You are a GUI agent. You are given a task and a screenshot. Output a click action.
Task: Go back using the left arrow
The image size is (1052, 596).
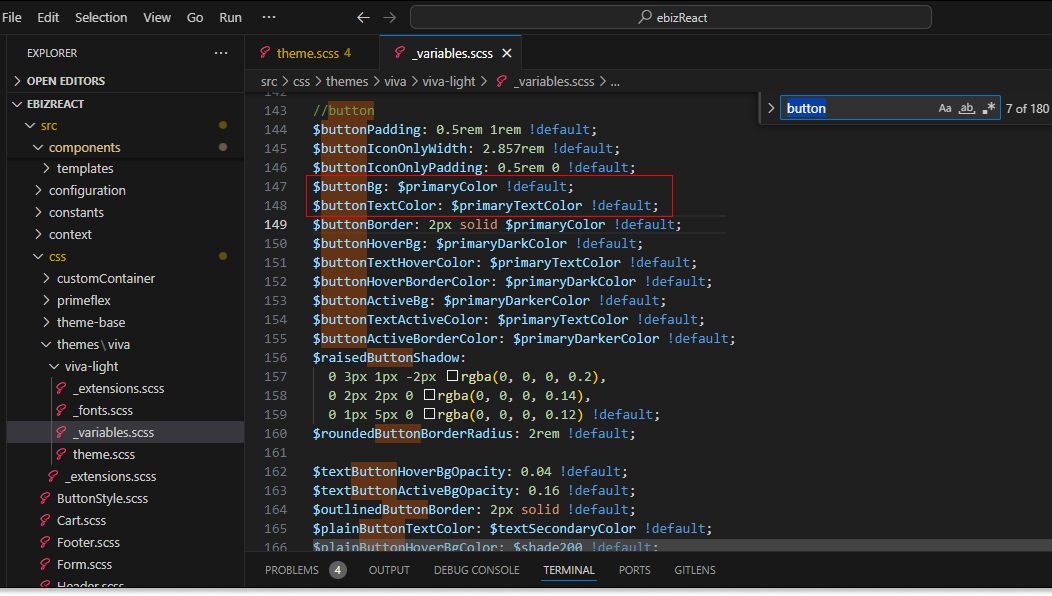(363, 17)
